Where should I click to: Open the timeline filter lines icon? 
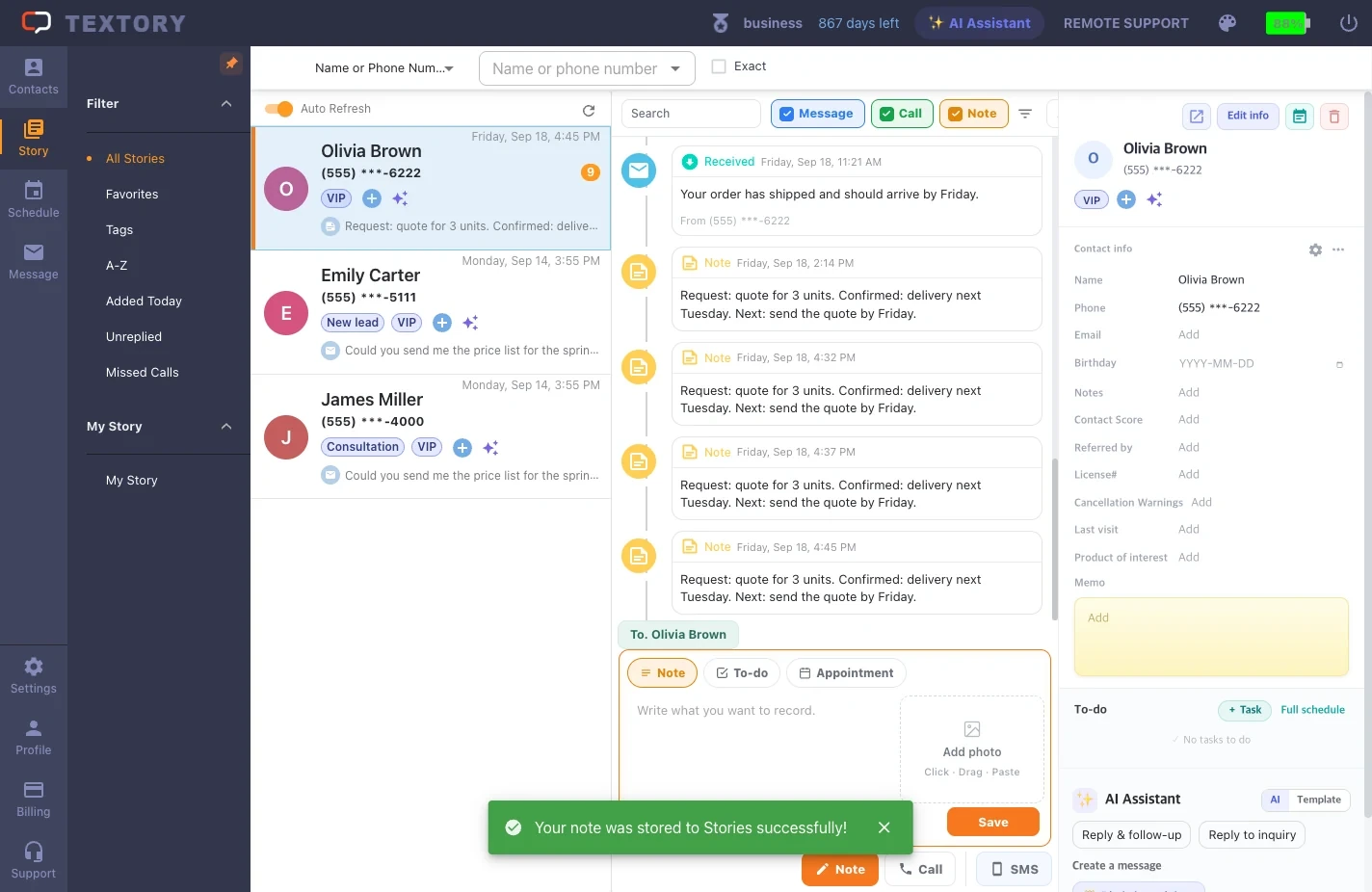click(1025, 114)
